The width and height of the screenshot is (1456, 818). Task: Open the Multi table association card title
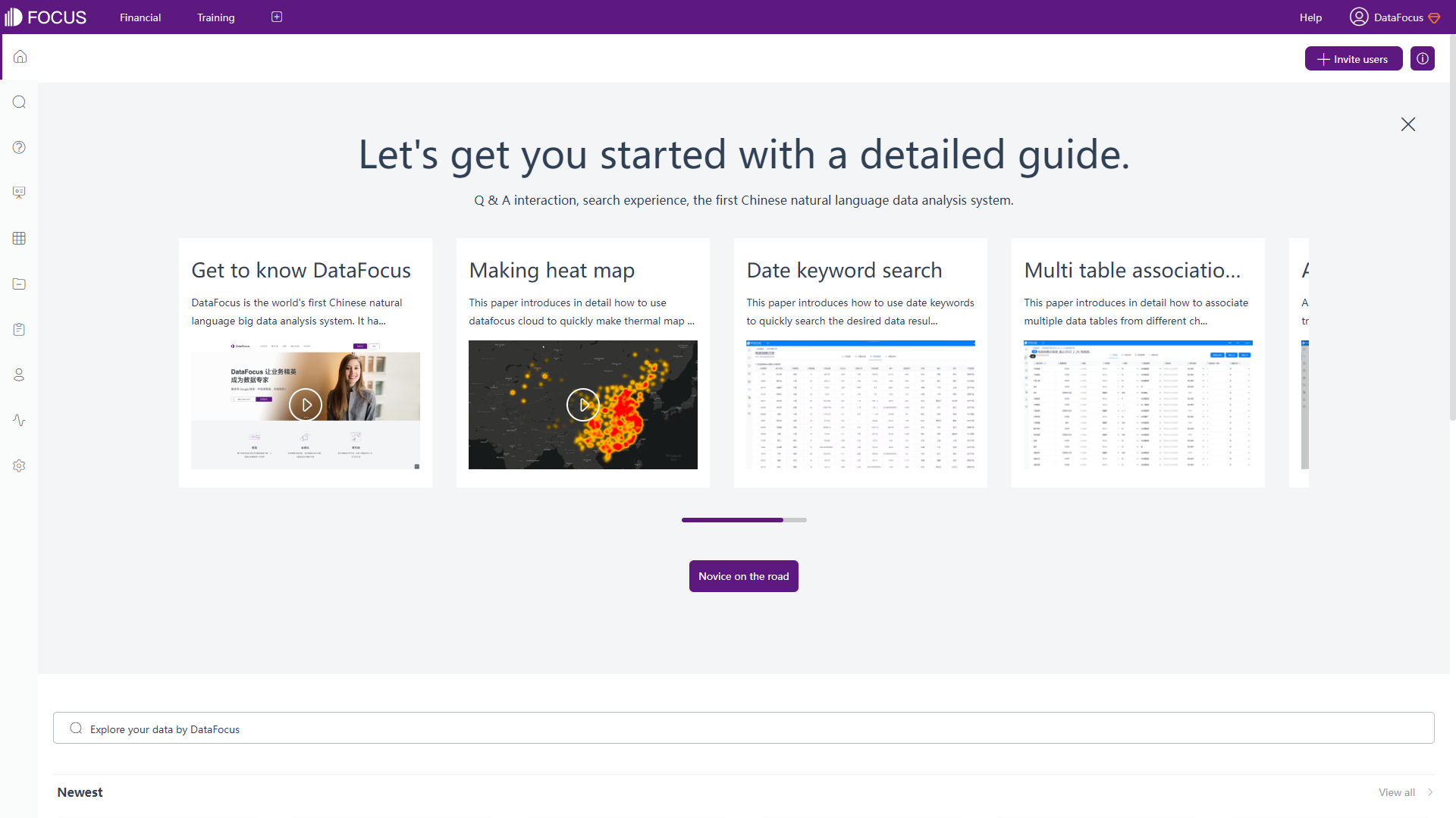point(1132,270)
